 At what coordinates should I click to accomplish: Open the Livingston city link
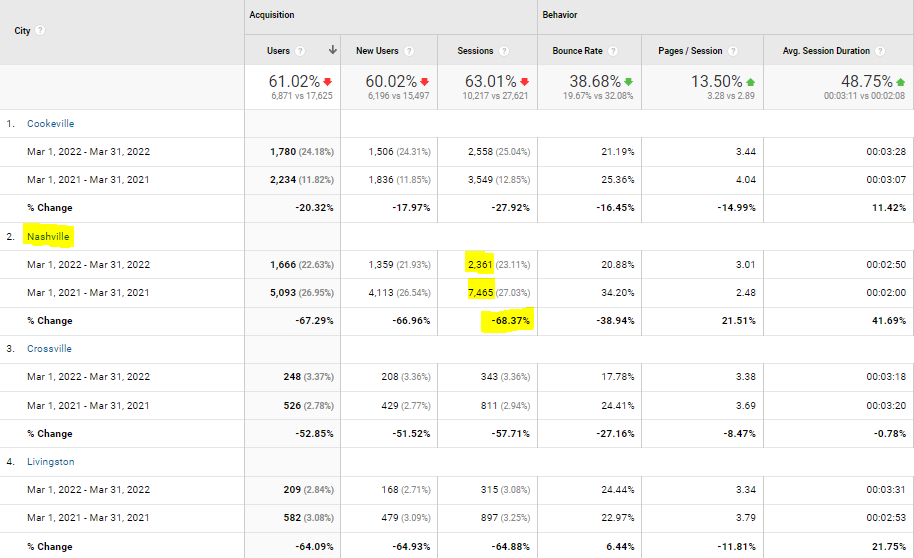50,462
